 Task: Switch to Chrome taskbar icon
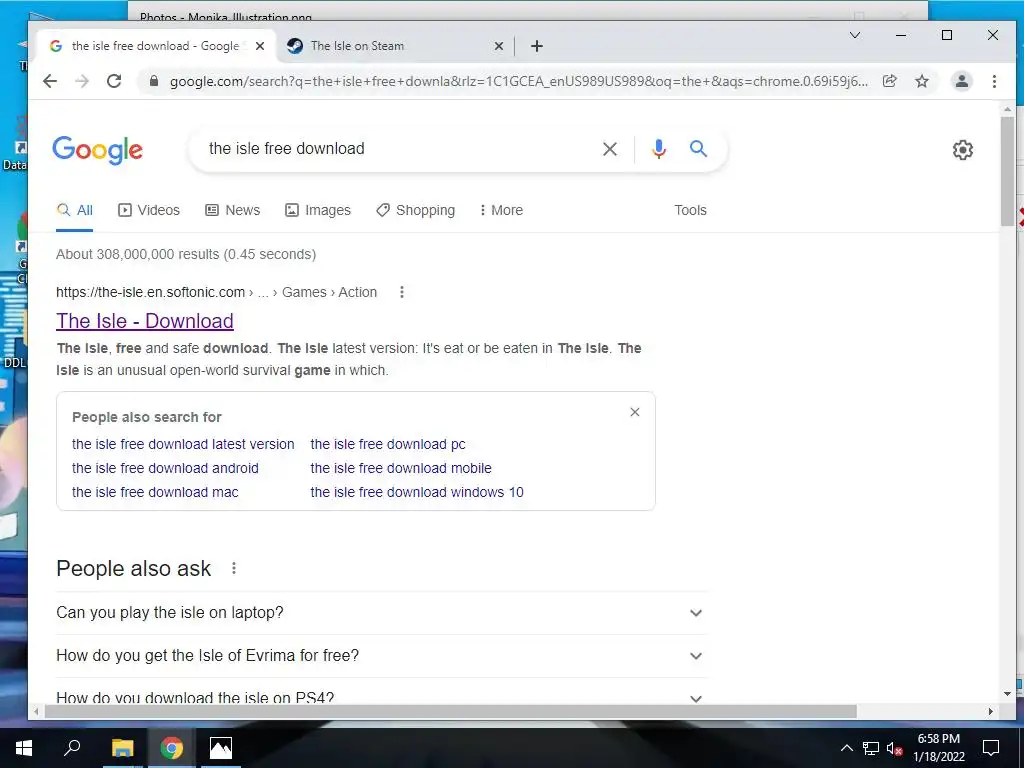tap(172, 748)
